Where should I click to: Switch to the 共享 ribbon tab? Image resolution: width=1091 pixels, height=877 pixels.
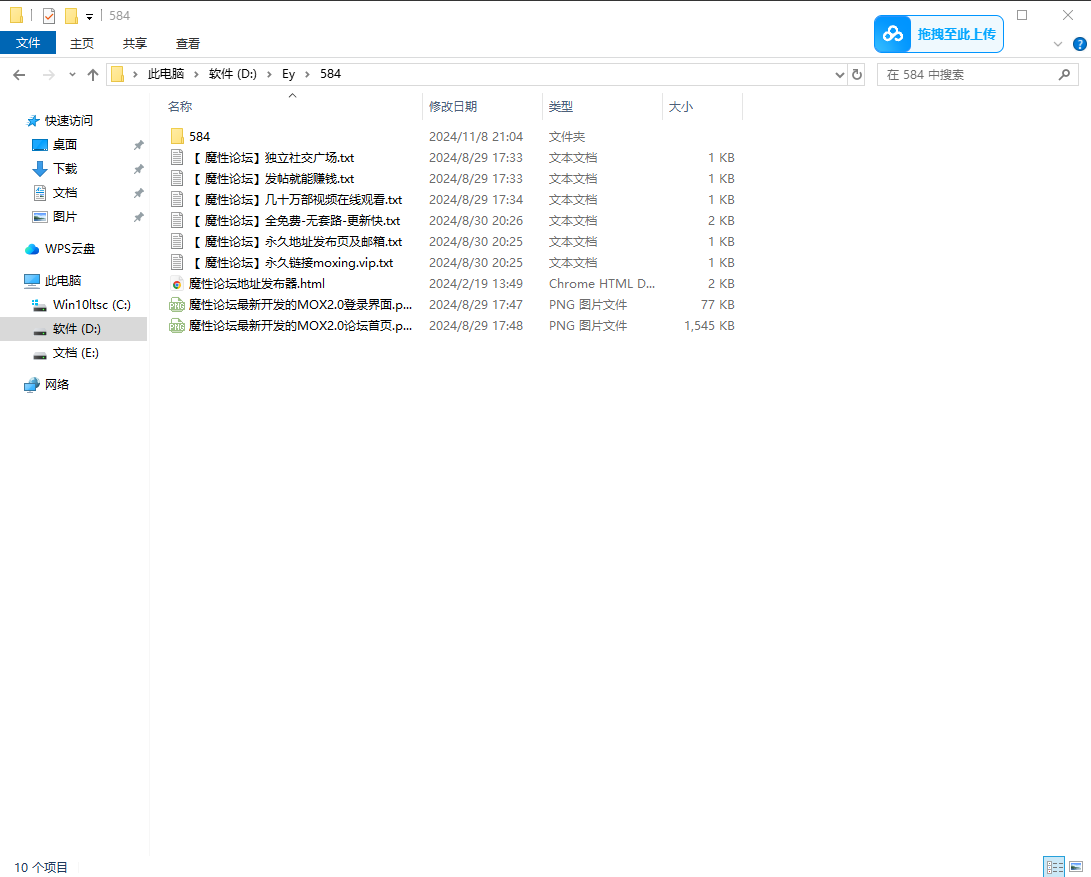coord(134,43)
